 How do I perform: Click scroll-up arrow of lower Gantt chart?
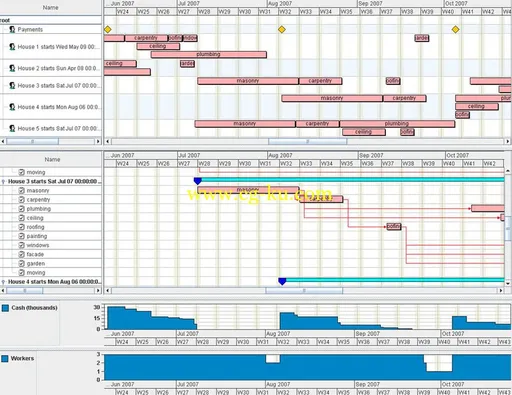508,171
